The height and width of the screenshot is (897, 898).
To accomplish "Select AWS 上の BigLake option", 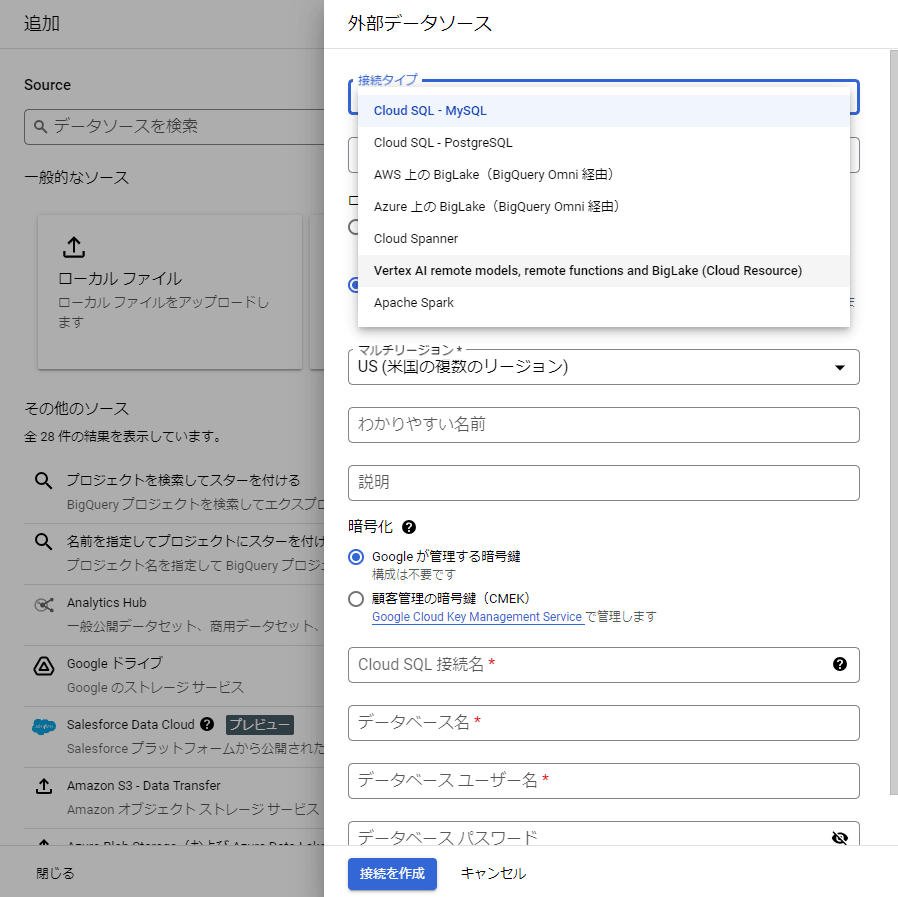I will coord(603,175).
